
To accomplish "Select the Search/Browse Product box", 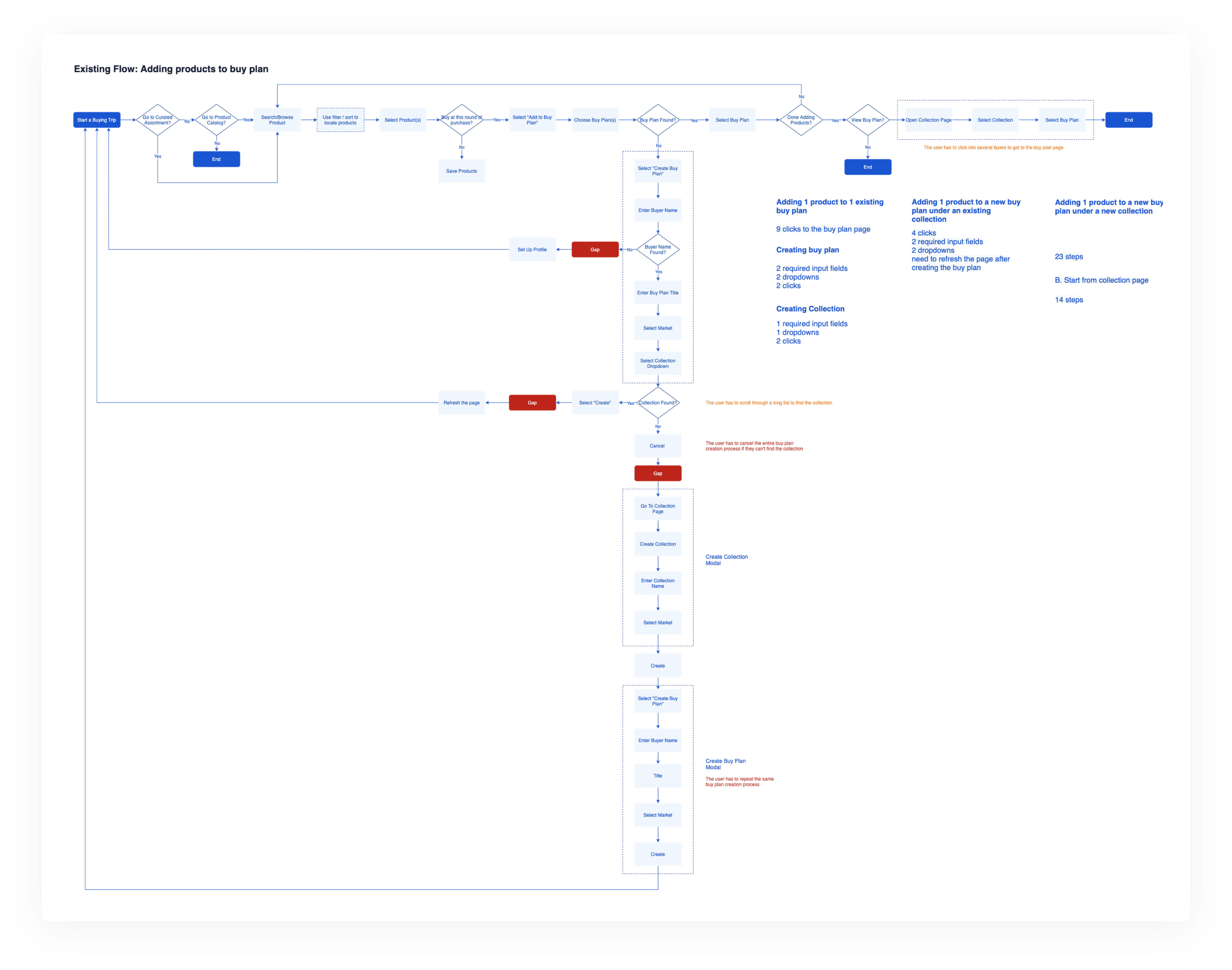I will [277, 120].
